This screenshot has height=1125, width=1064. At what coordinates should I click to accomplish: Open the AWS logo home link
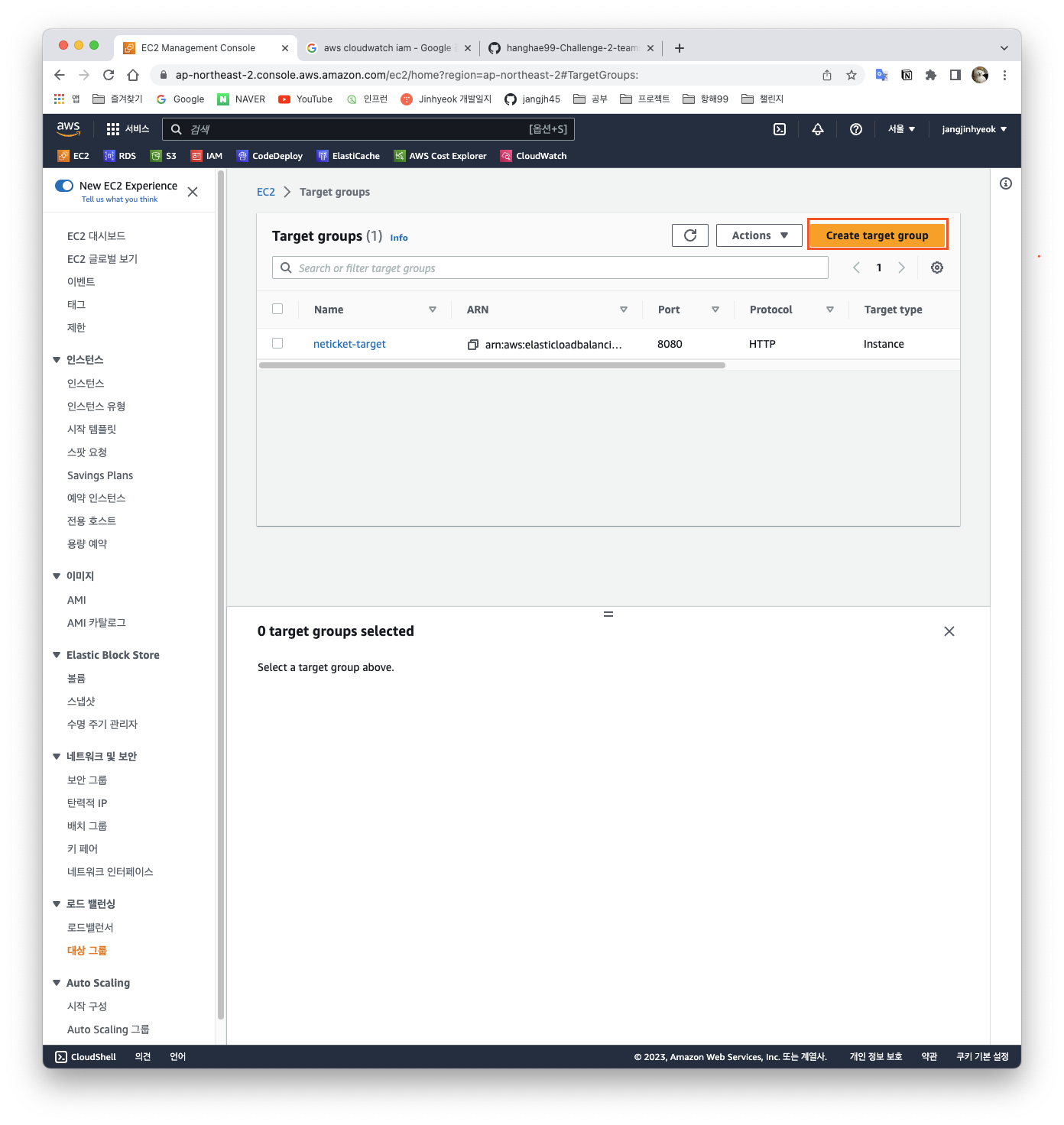[68, 128]
